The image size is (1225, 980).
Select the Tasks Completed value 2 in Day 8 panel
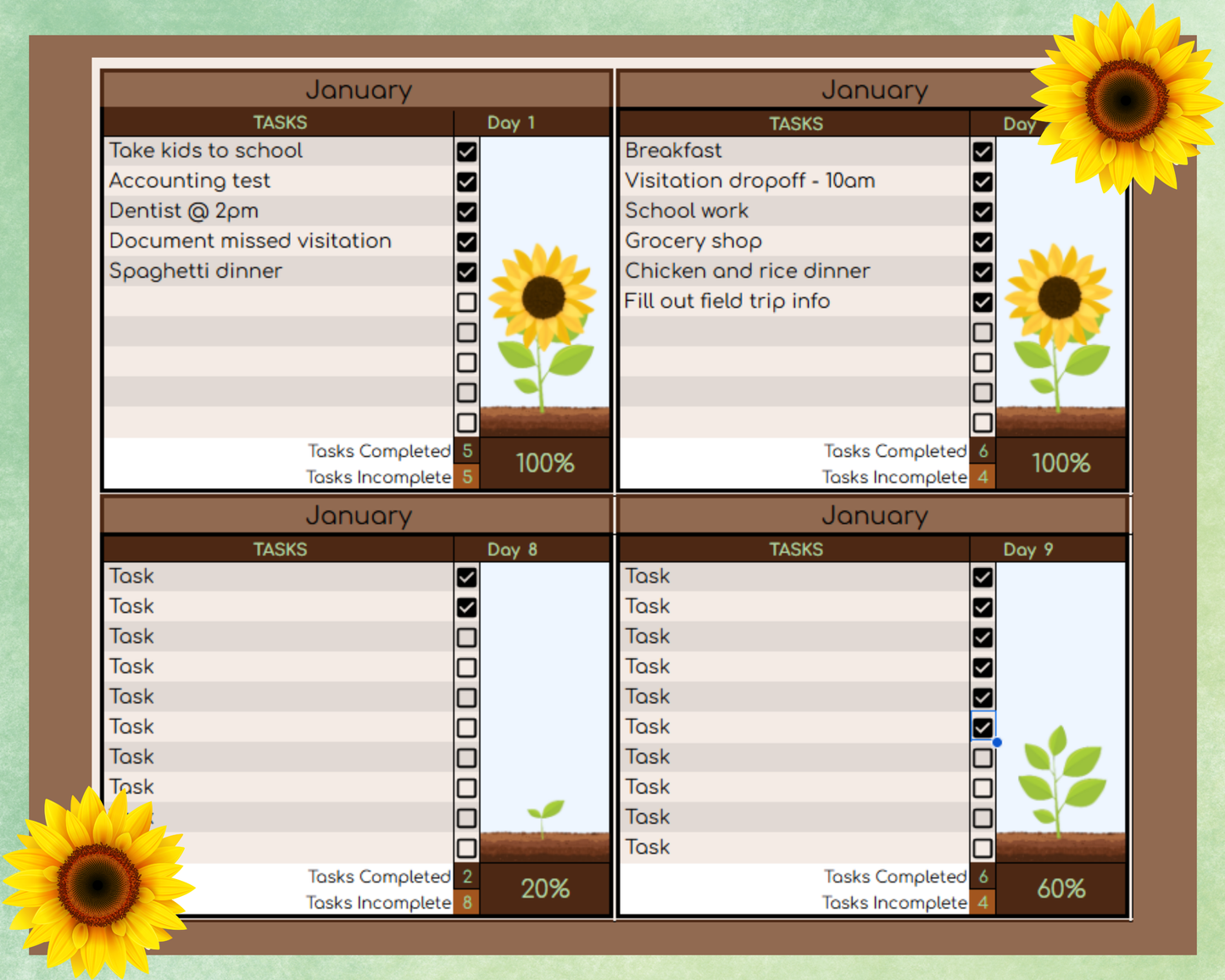[467, 877]
